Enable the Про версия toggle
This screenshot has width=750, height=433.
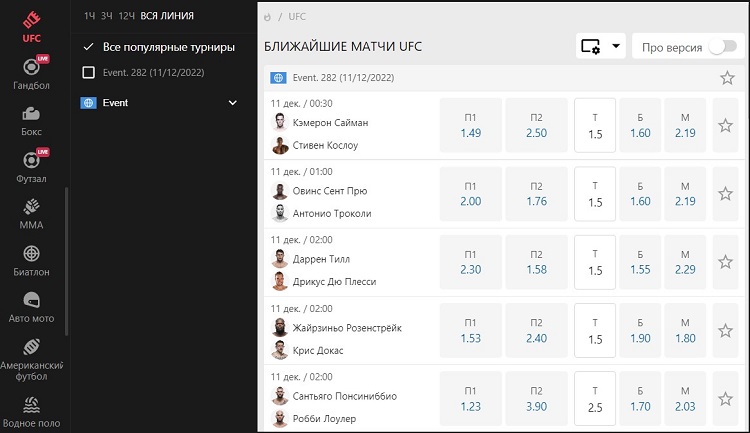(x=721, y=47)
